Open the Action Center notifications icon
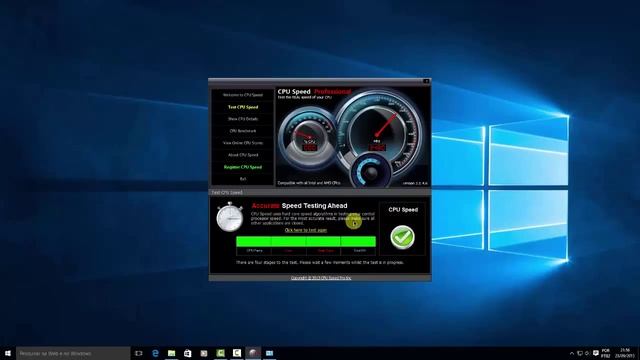Screen dimensions: 640x360 click(596, 353)
